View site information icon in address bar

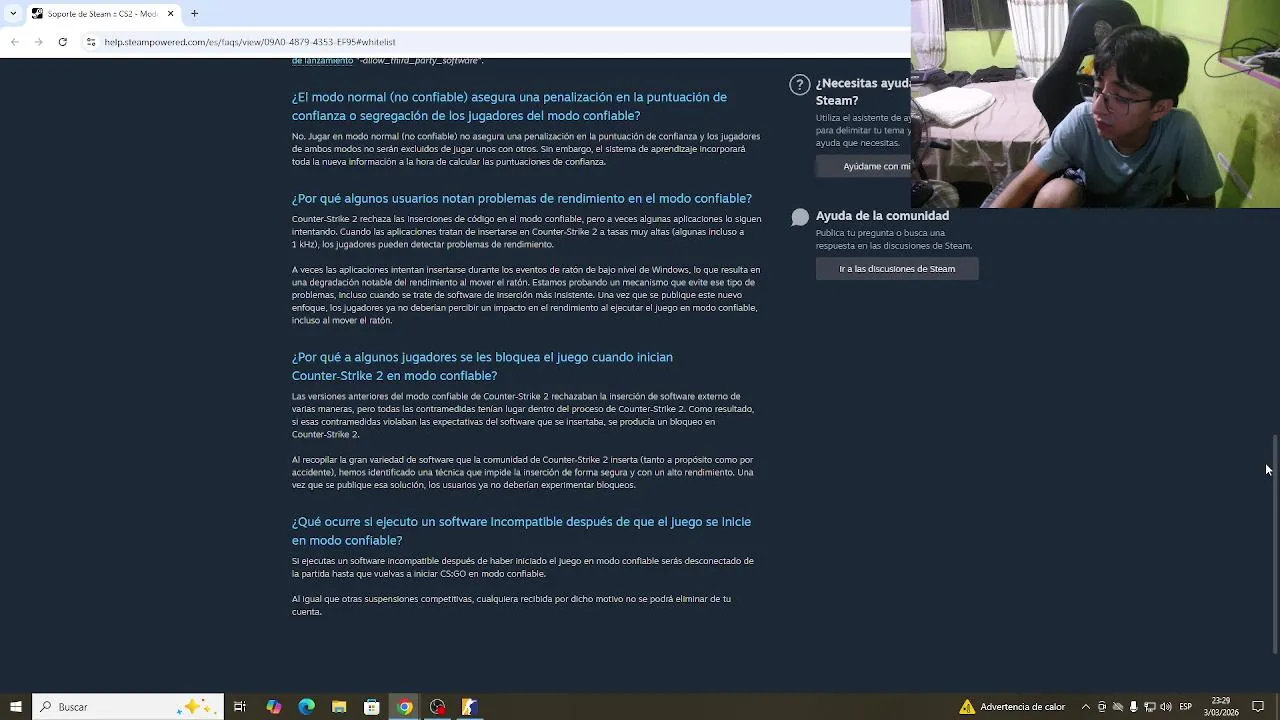pos(91,42)
